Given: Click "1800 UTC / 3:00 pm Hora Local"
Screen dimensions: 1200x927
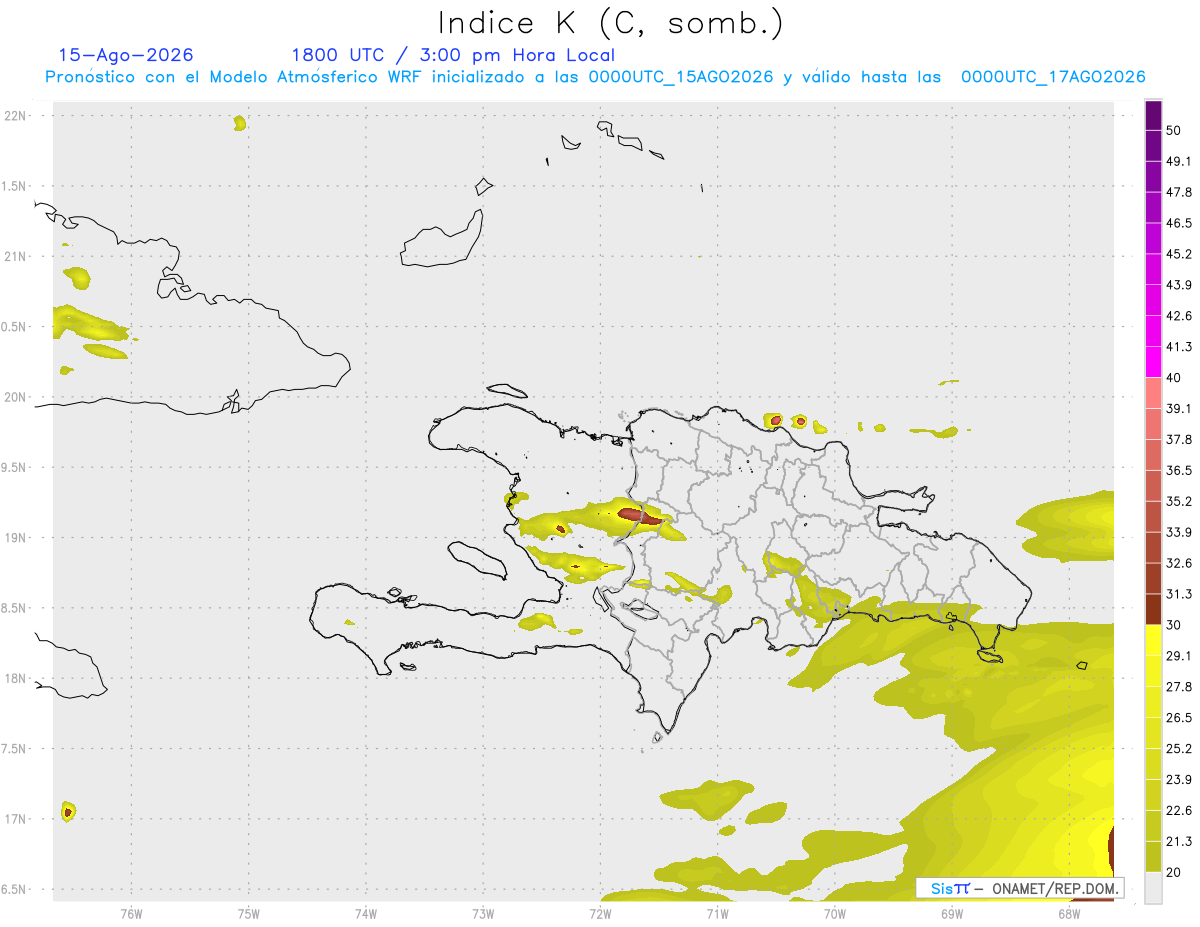Looking at the screenshot, I should pos(453,55).
